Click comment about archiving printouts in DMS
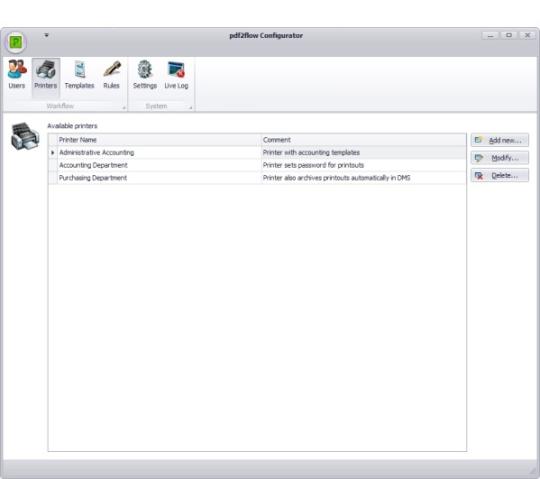Image resolution: width=540 pixels, height=479 pixels. pyautogui.click(x=336, y=178)
